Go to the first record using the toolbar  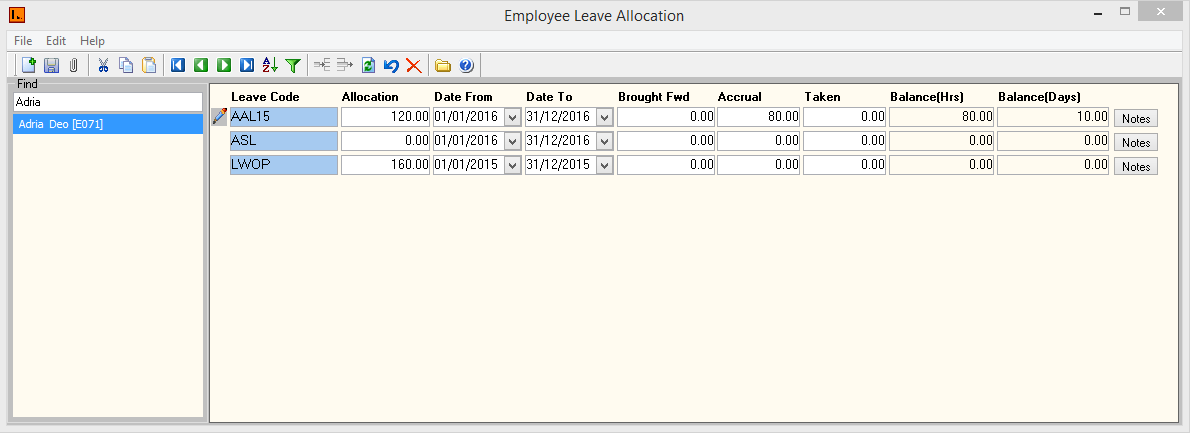click(178, 65)
